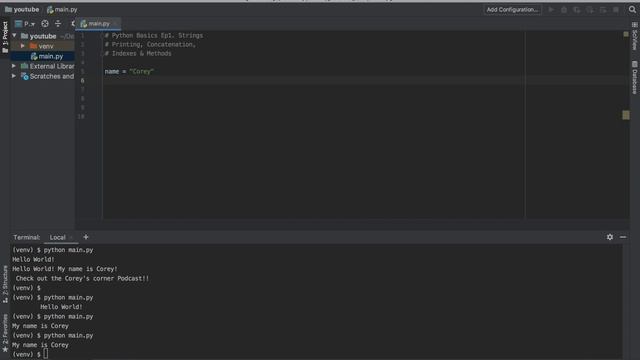Add a new terminal session with plus
This screenshot has height=360, width=640.
86,237
